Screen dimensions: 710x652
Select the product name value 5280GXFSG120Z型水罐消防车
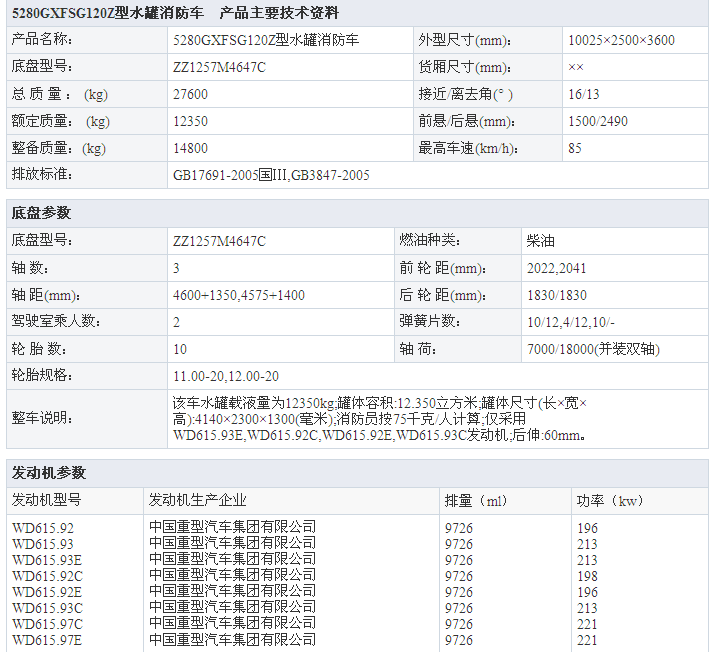266,41
